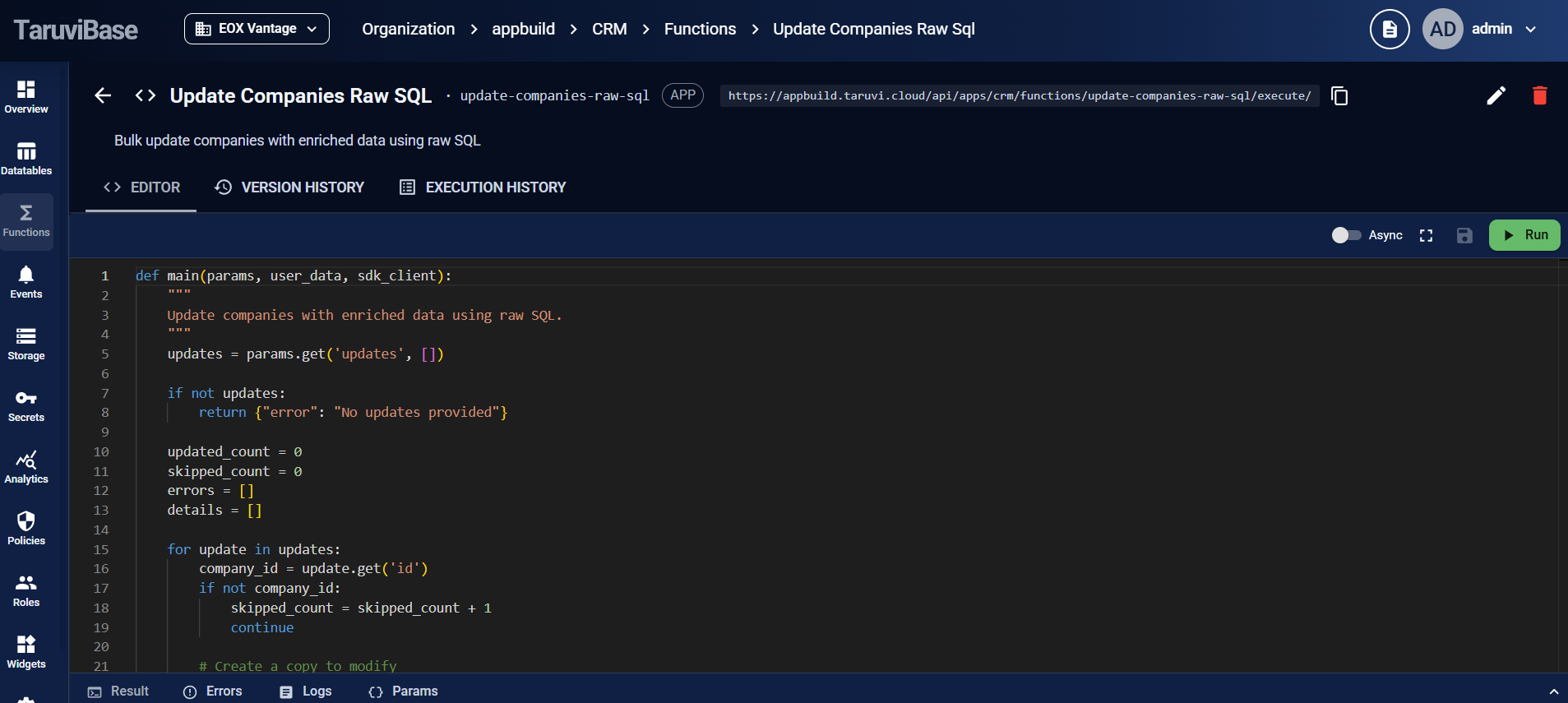Viewport: 1568px width, 703px height.
Task: Click line number 10 in gutter
Action: 101,451
